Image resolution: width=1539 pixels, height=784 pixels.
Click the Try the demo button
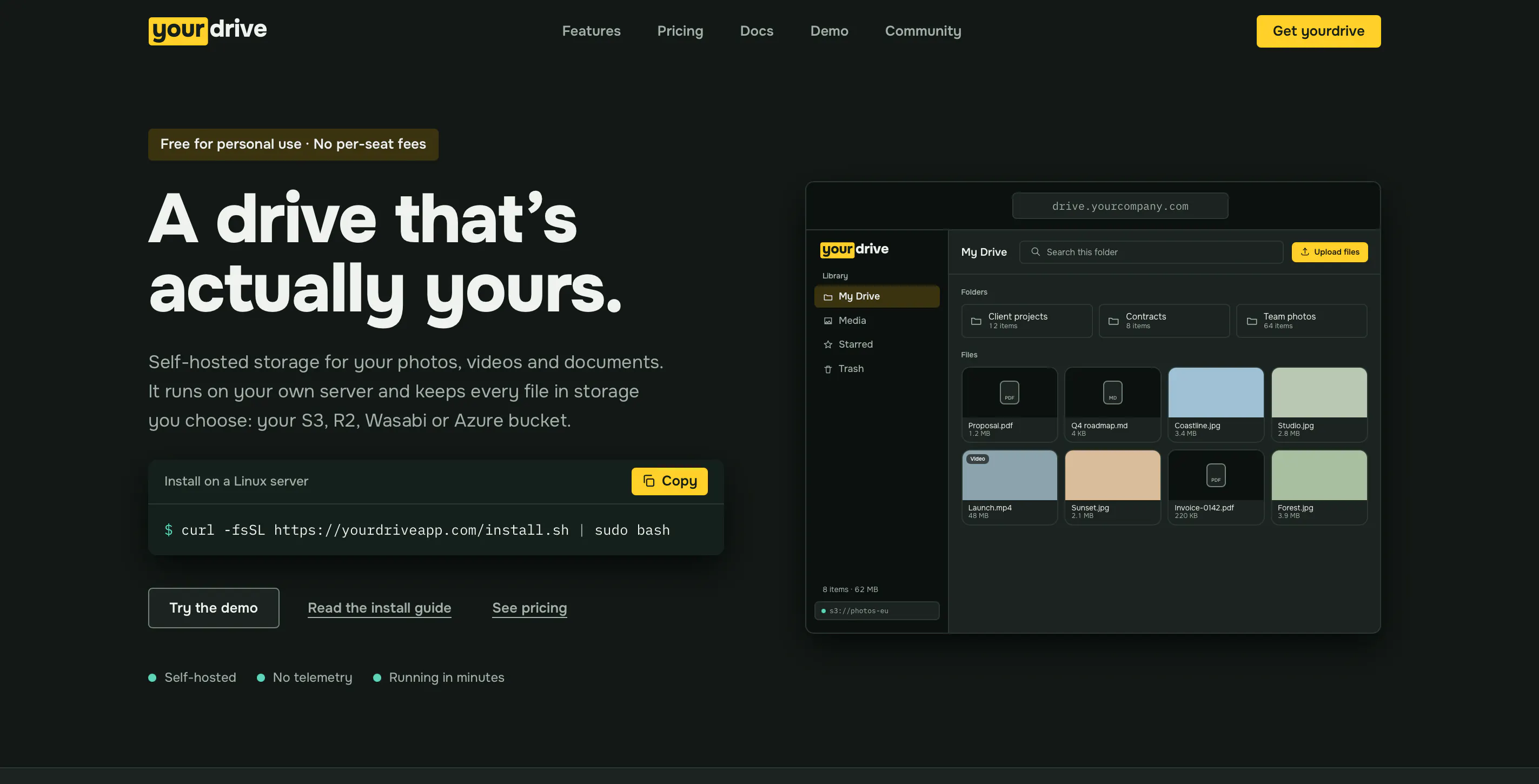click(213, 608)
